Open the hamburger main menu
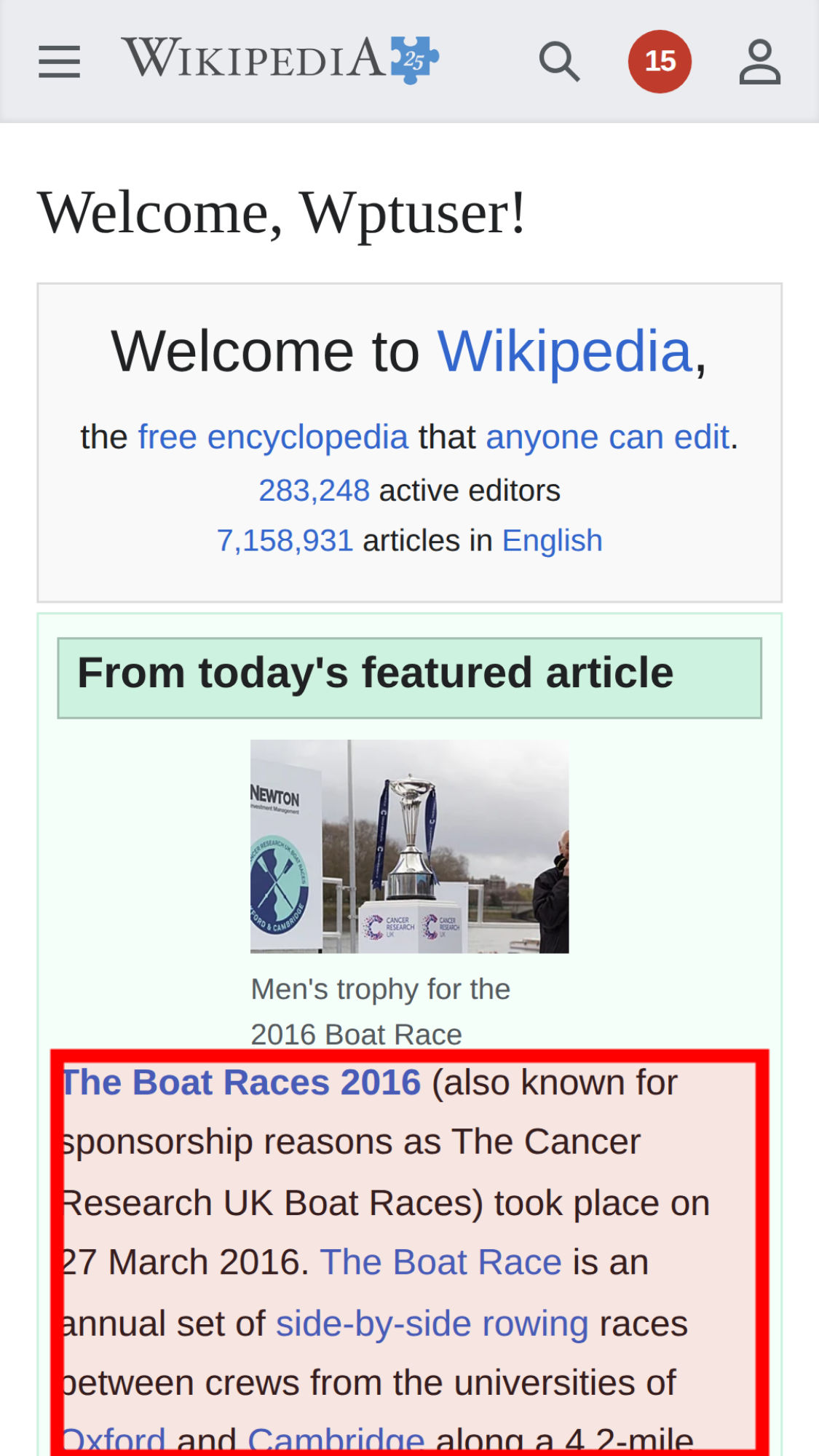This screenshot has height=1456, width=819. [59, 61]
